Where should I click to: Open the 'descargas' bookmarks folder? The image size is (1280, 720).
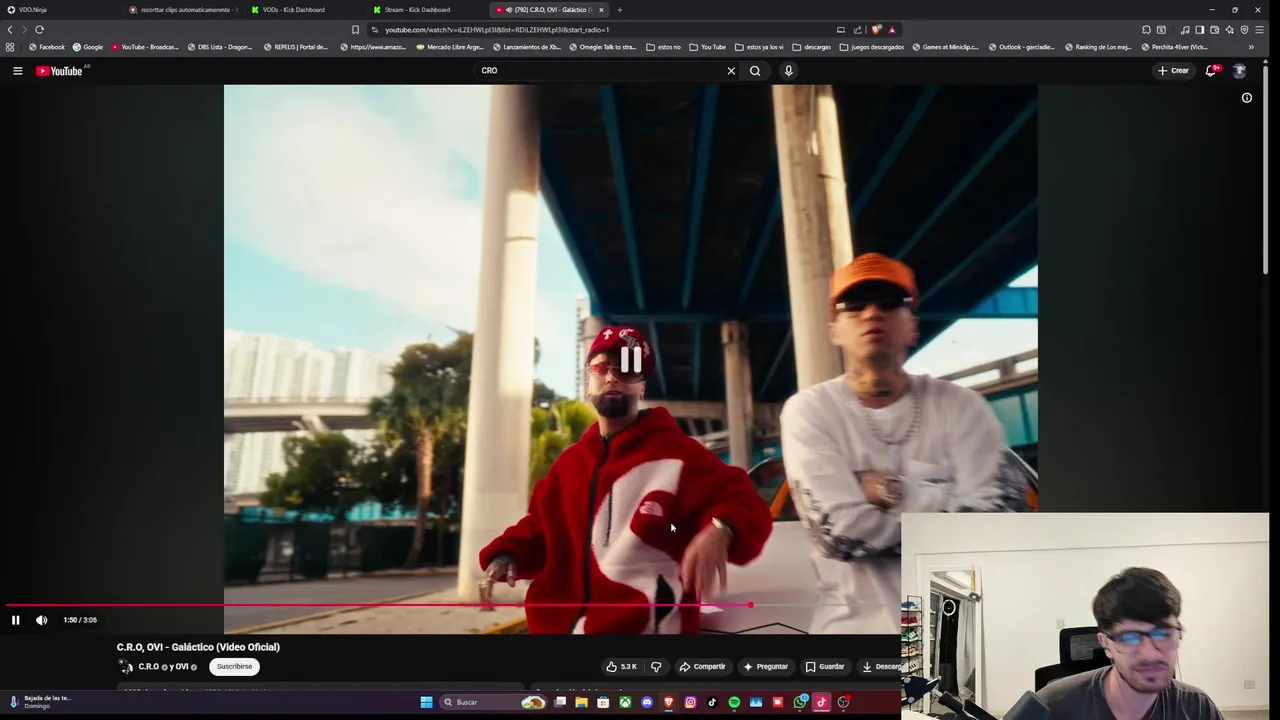(x=811, y=47)
